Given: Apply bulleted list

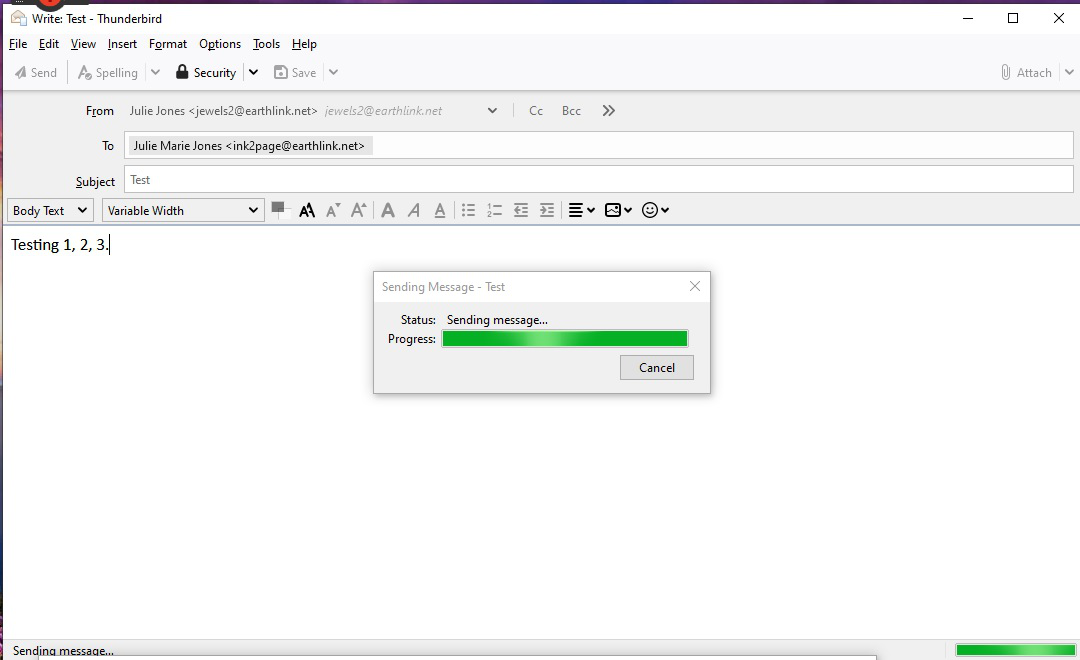Looking at the screenshot, I should tap(468, 210).
